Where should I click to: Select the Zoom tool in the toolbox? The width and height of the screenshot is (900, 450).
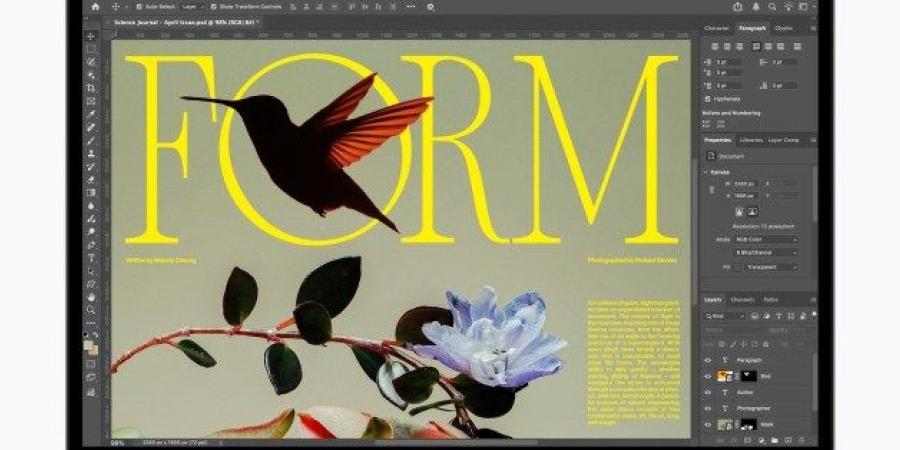pyautogui.click(x=91, y=310)
